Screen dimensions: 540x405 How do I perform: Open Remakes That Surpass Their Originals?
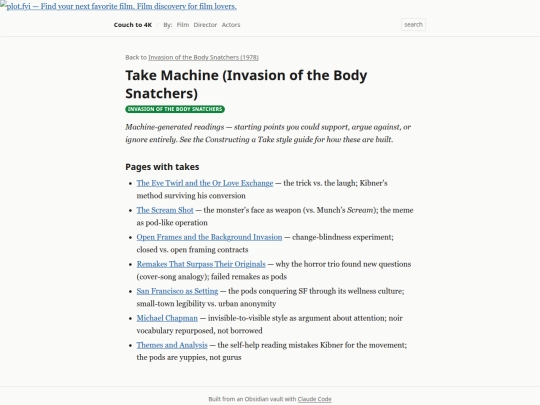click(x=201, y=264)
